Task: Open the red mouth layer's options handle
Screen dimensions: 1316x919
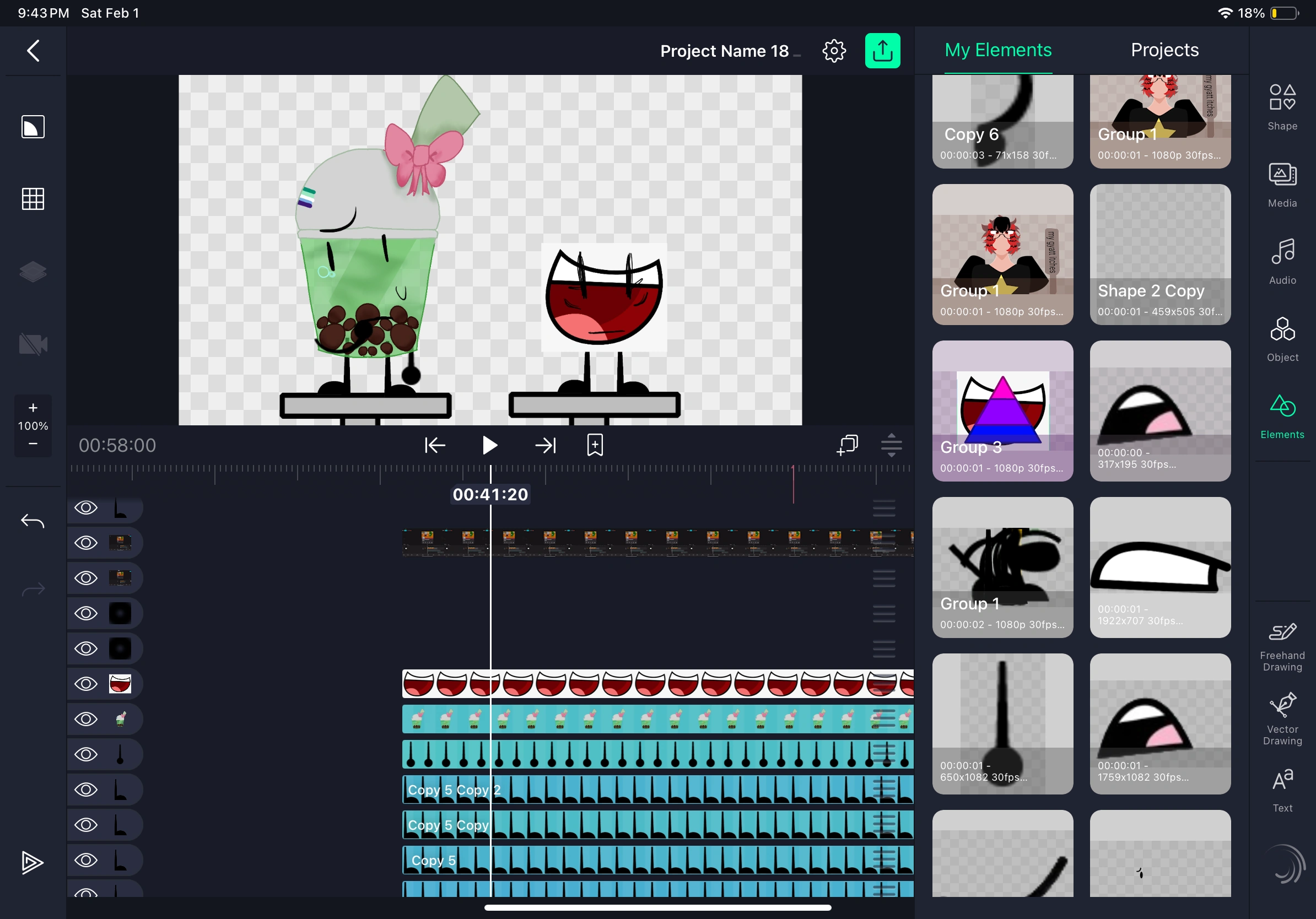Action: tap(883, 684)
